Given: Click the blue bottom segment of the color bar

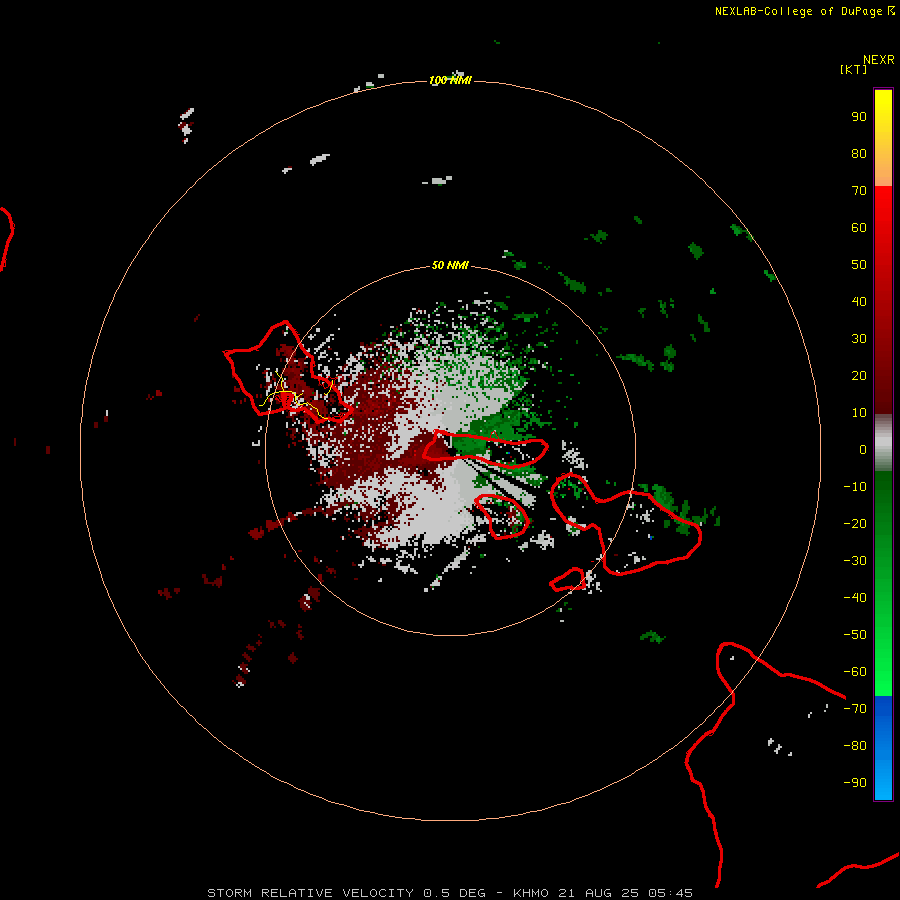Looking at the screenshot, I should [883, 748].
